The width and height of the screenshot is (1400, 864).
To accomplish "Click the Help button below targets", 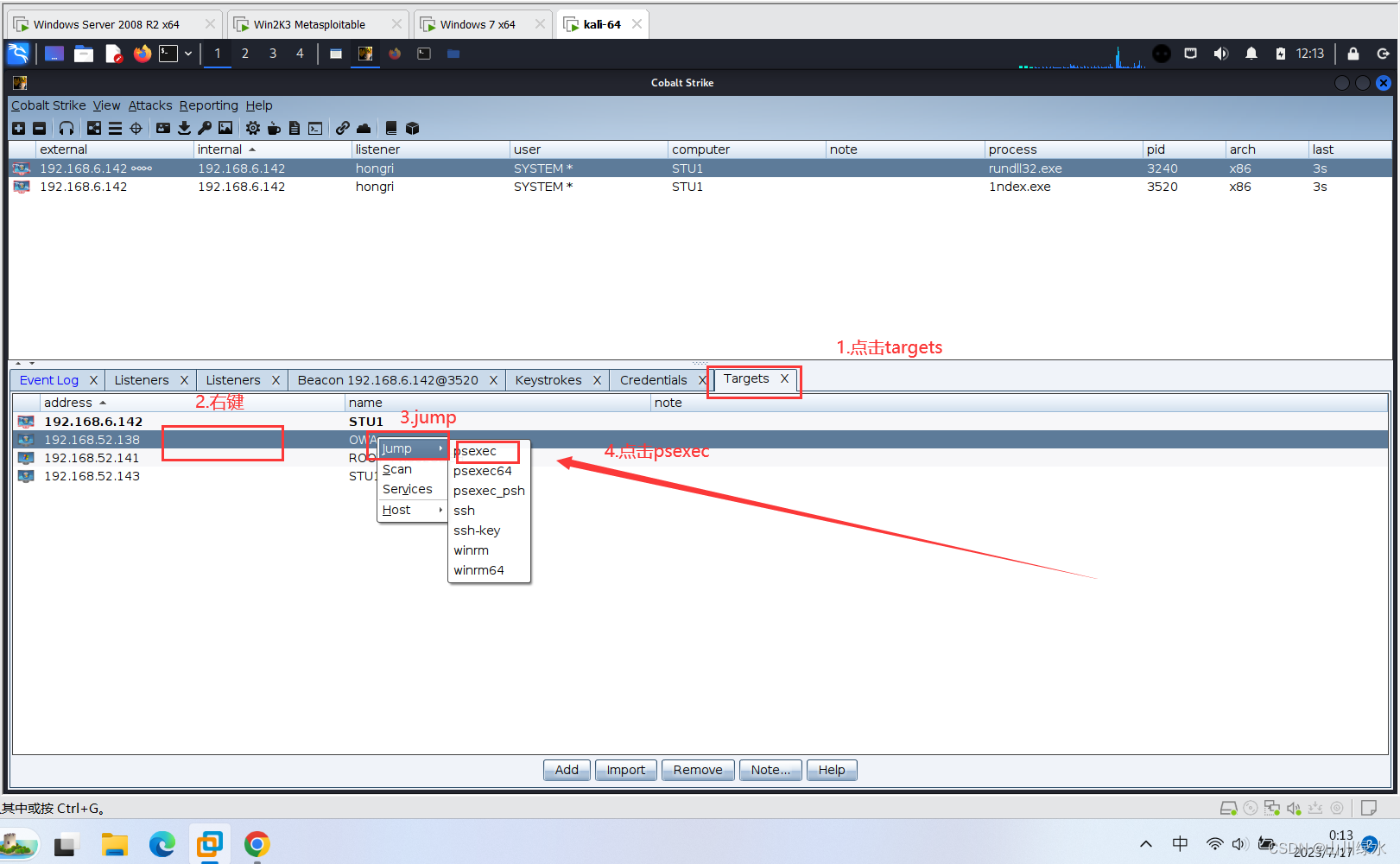I will coord(832,770).
